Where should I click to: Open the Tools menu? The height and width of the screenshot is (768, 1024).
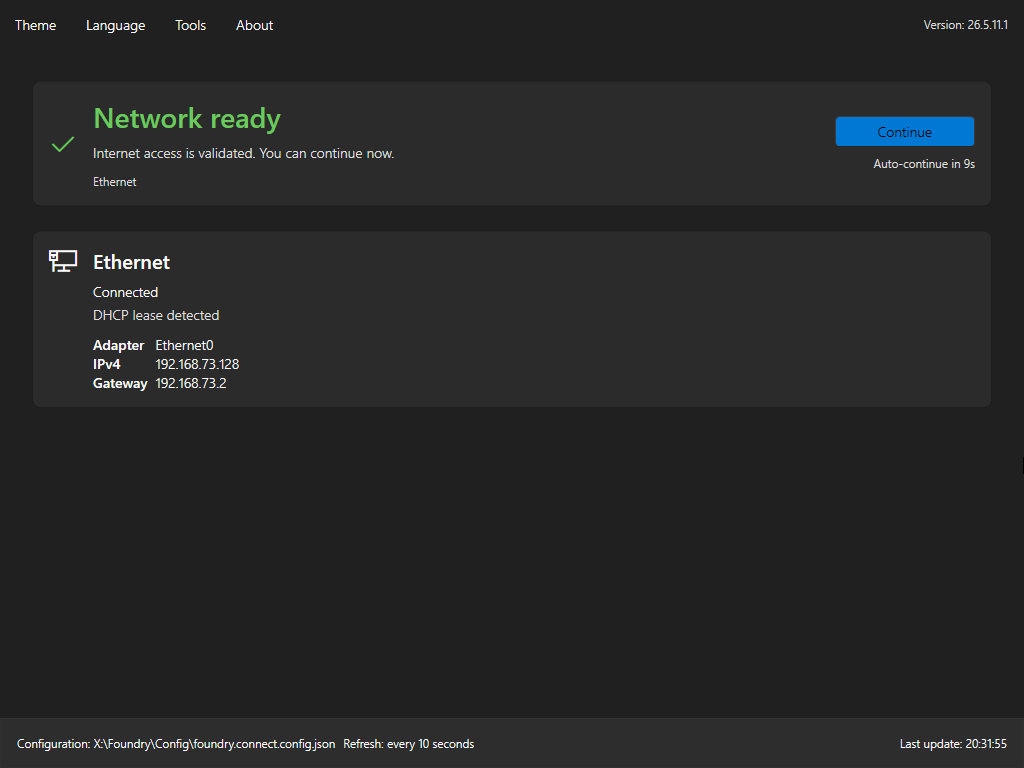click(x=191, y=25)
